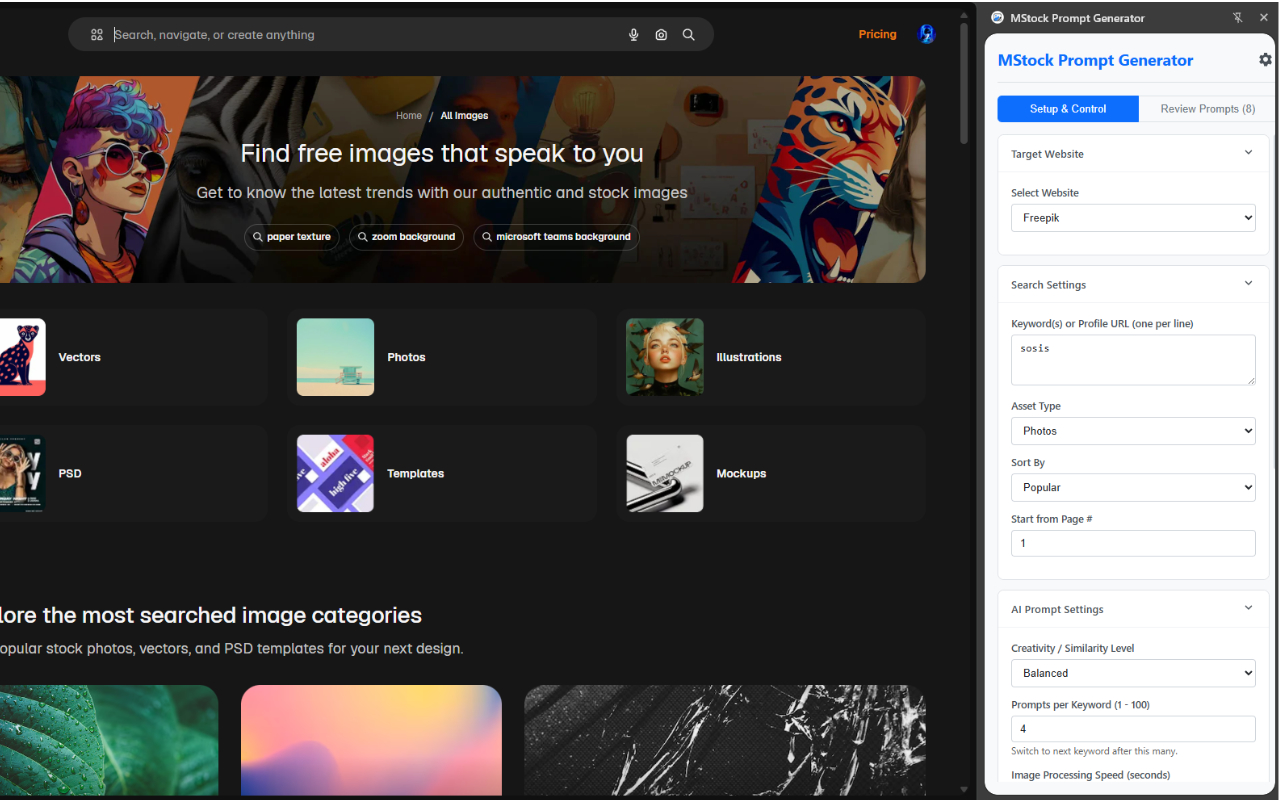Open the apps grid icon in search bar
1280x800 pixels.
[x=97, y=35]
